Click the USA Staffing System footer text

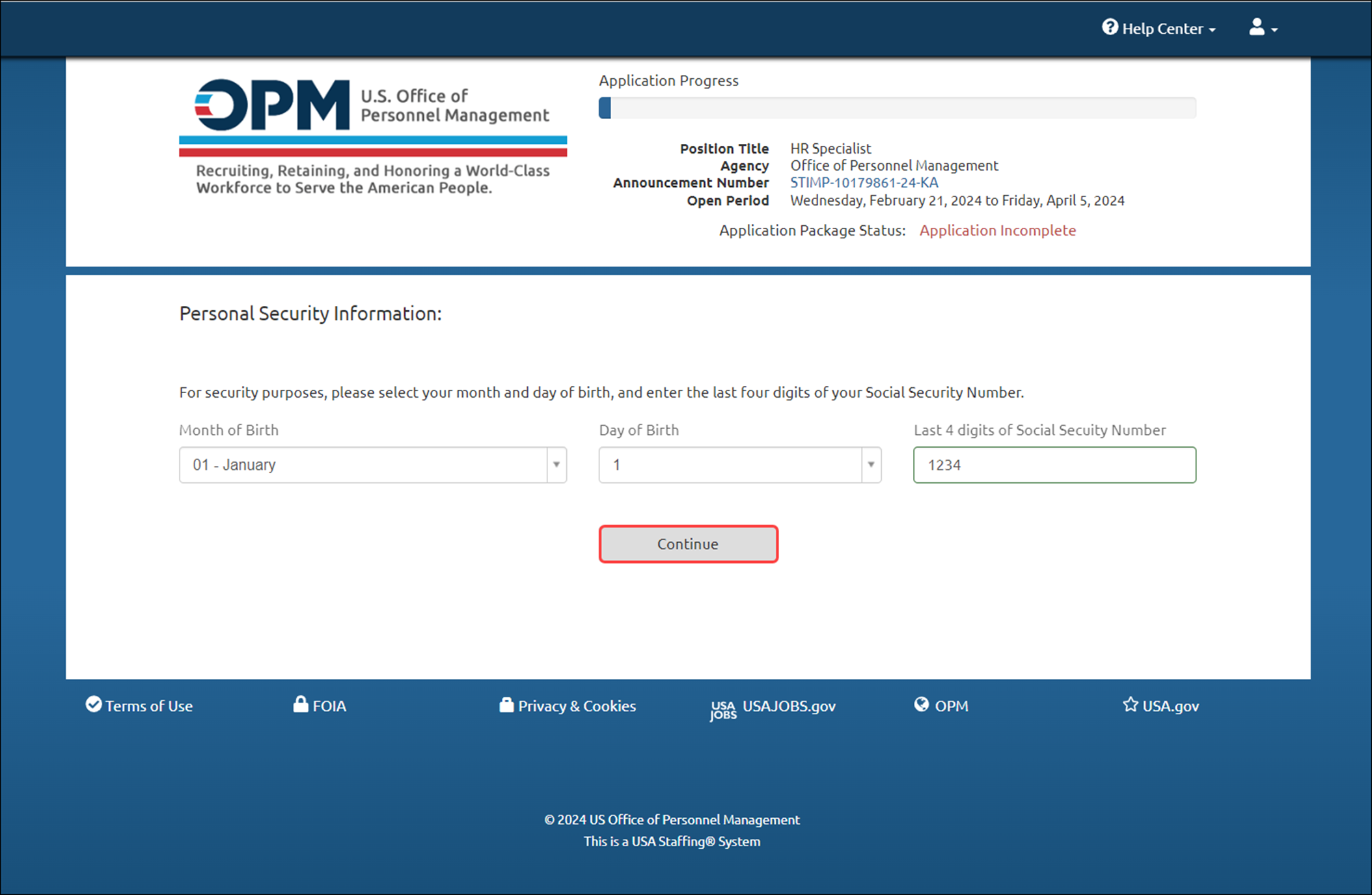tap(672, 841)
